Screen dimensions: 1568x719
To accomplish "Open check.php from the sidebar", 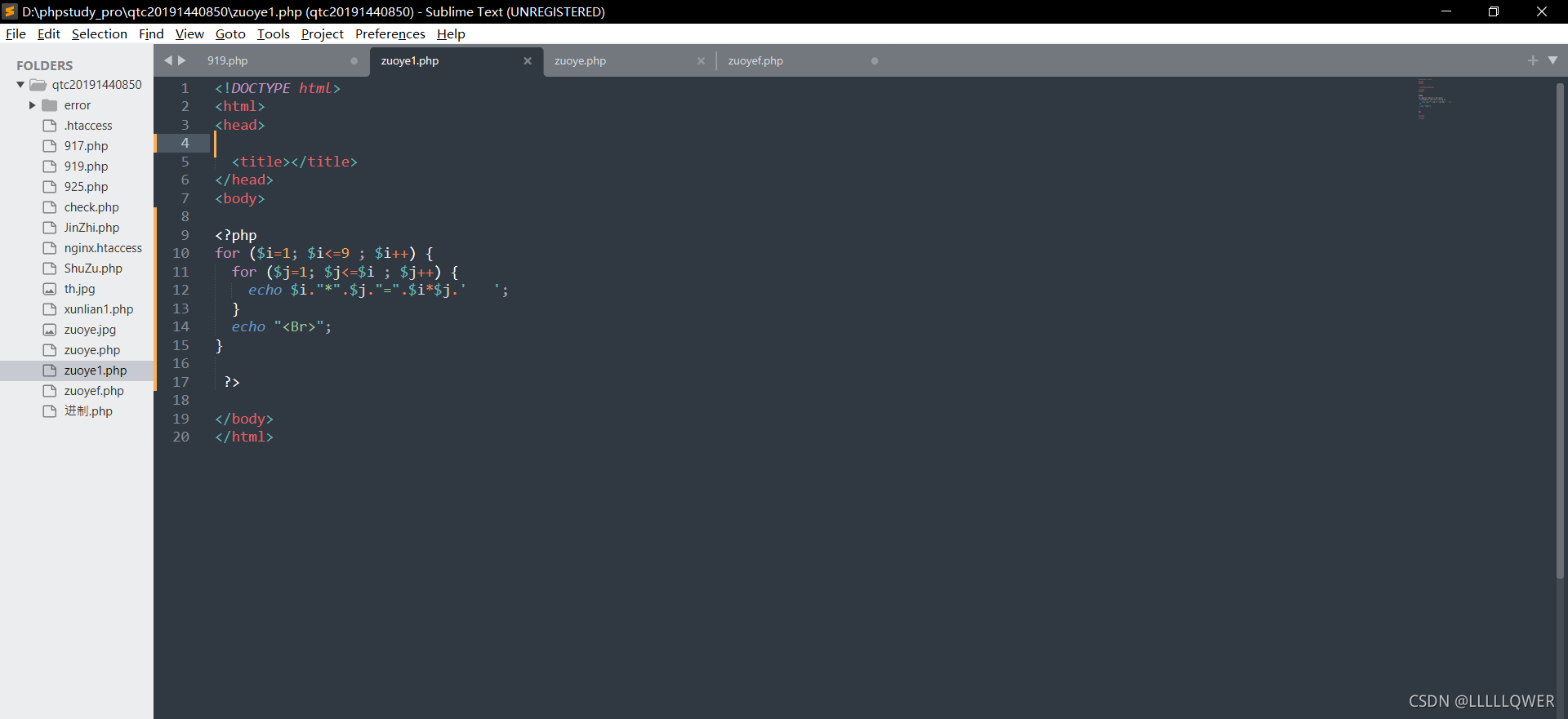I will (91, 207).
